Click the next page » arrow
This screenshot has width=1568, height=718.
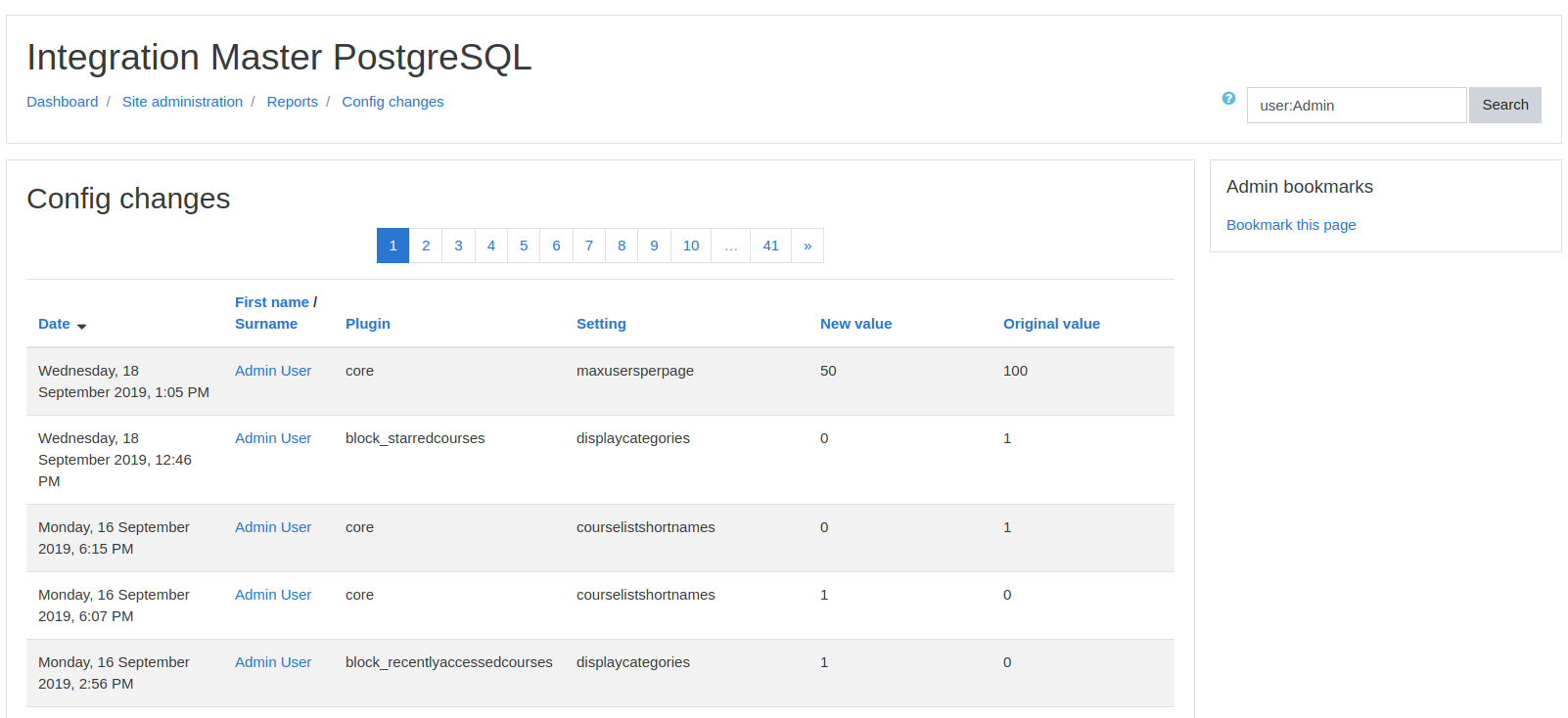coord(807,246)
